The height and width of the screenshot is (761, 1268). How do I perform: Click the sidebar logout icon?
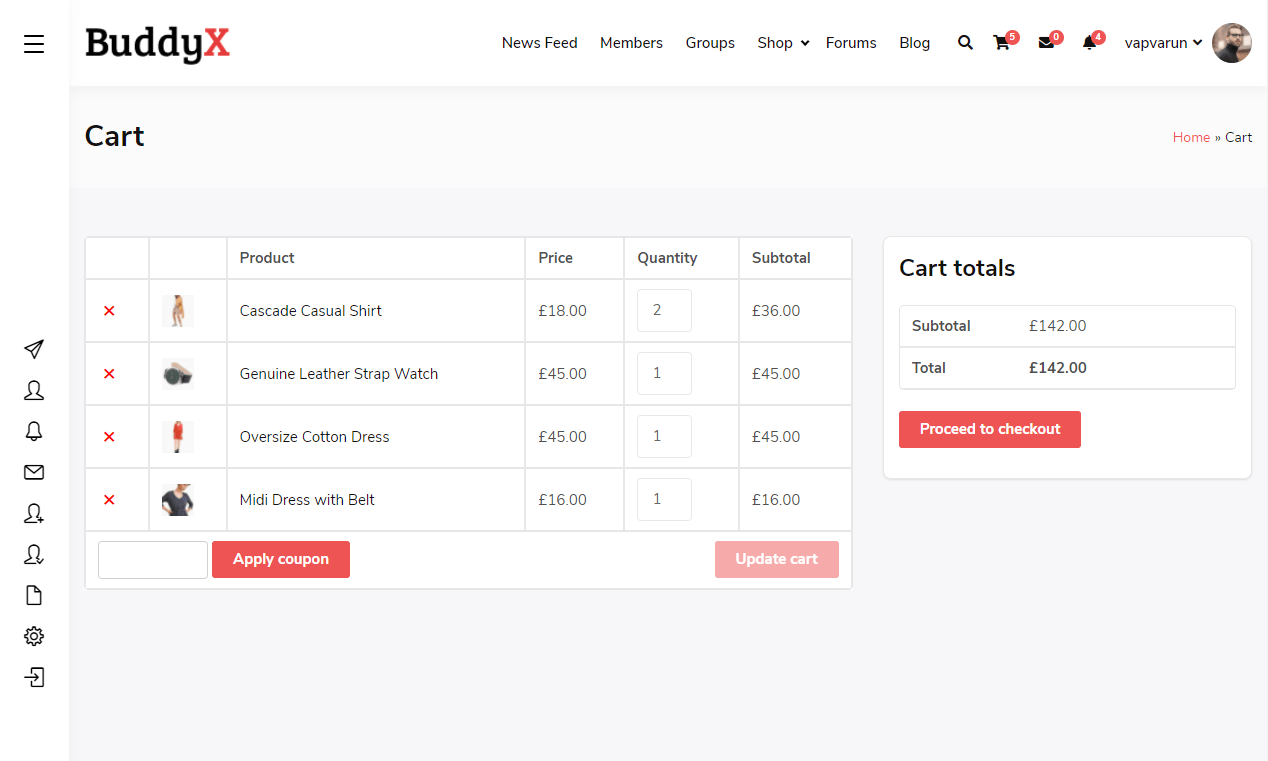[34, 677]
